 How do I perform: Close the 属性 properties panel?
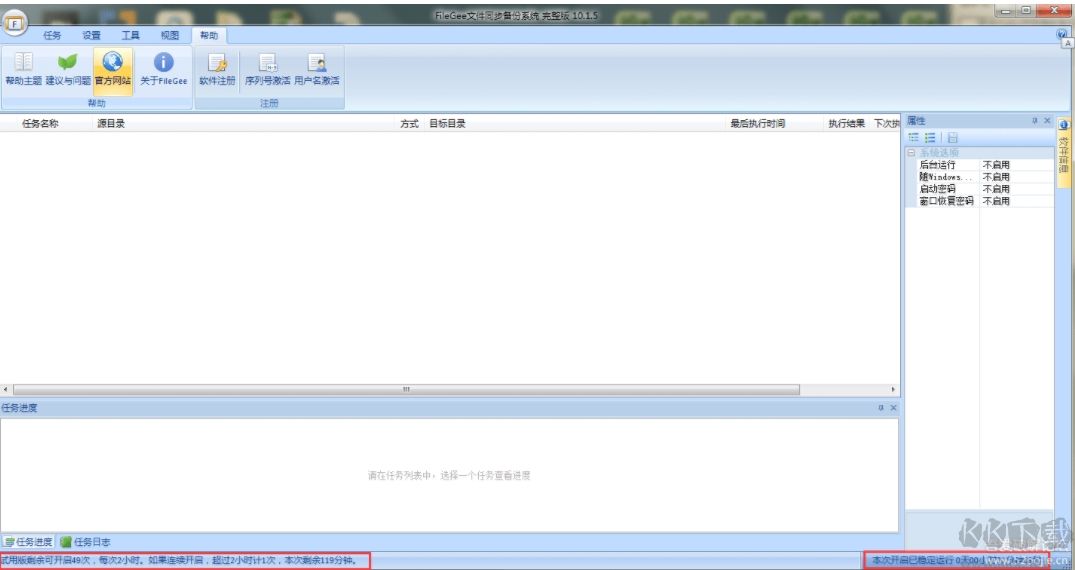[1047, 121]
